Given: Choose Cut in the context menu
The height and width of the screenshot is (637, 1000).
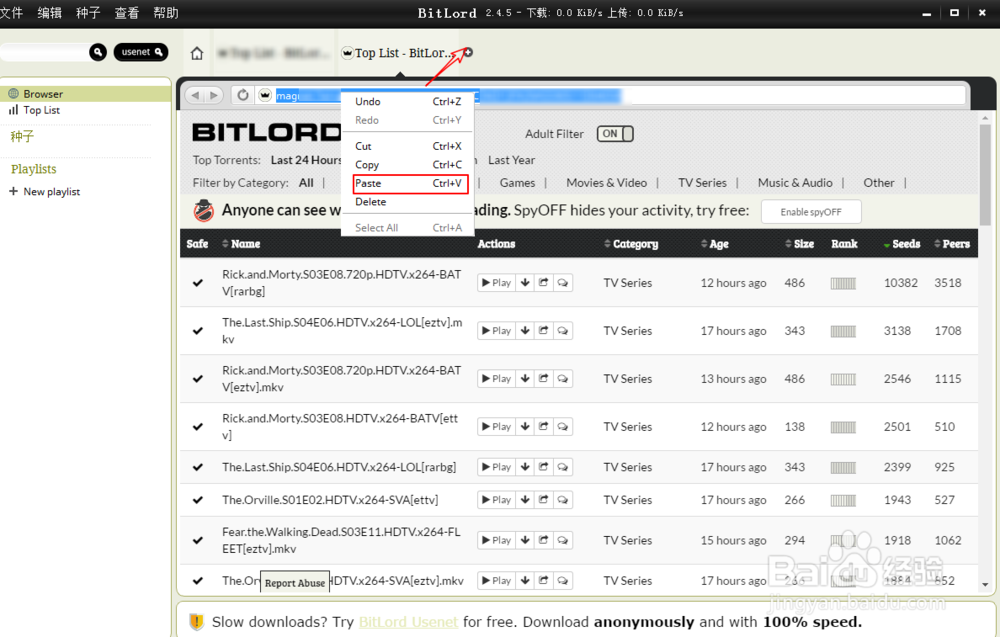Looking at the screenshot, I should (408, 146).
